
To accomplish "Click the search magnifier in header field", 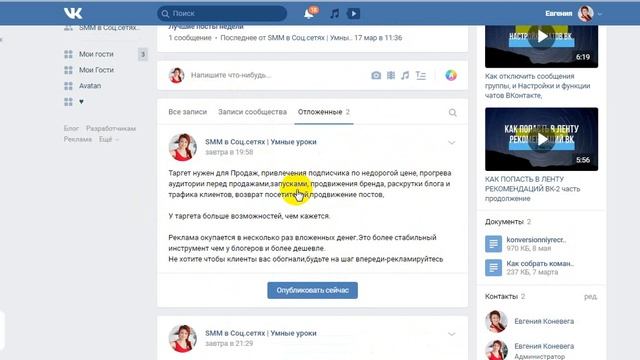I will [x=165, y=13].
